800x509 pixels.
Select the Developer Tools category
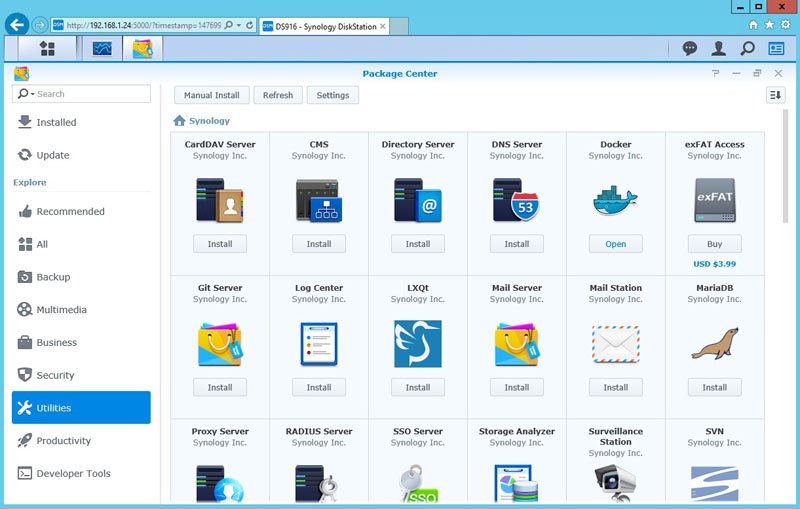[x=81, y=473]
